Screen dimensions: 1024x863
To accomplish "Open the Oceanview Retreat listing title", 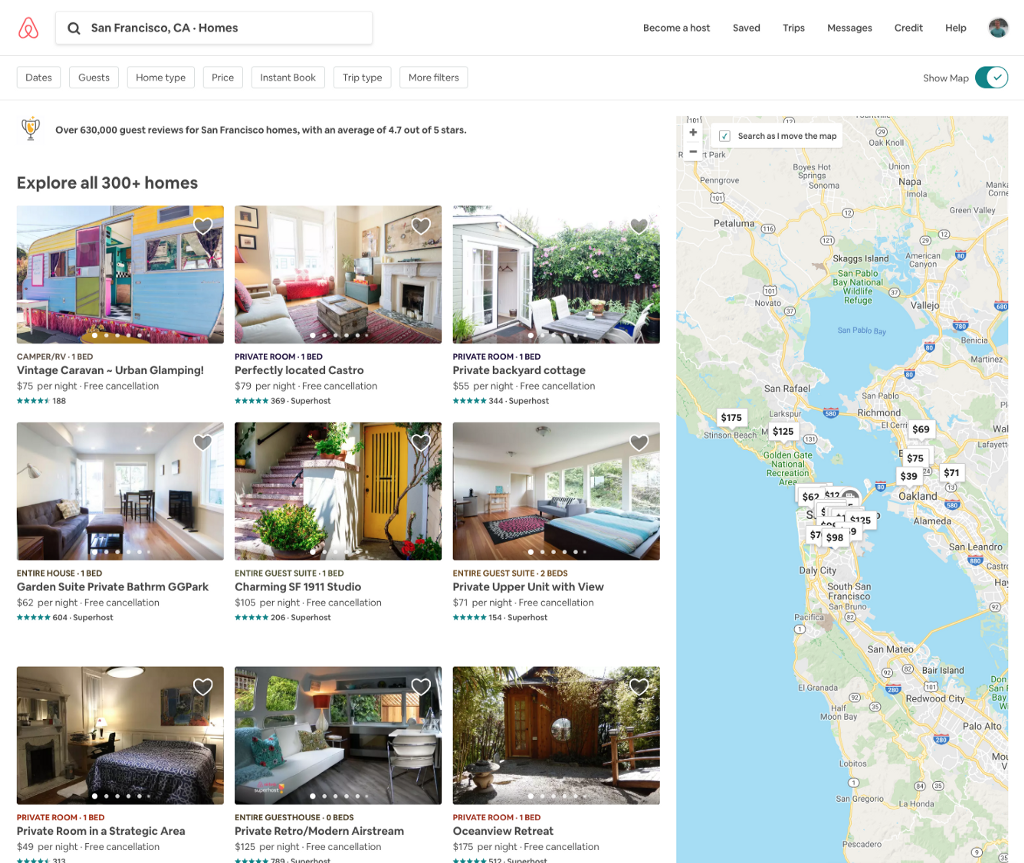I will pyautogui.click(x=503, y=831).
